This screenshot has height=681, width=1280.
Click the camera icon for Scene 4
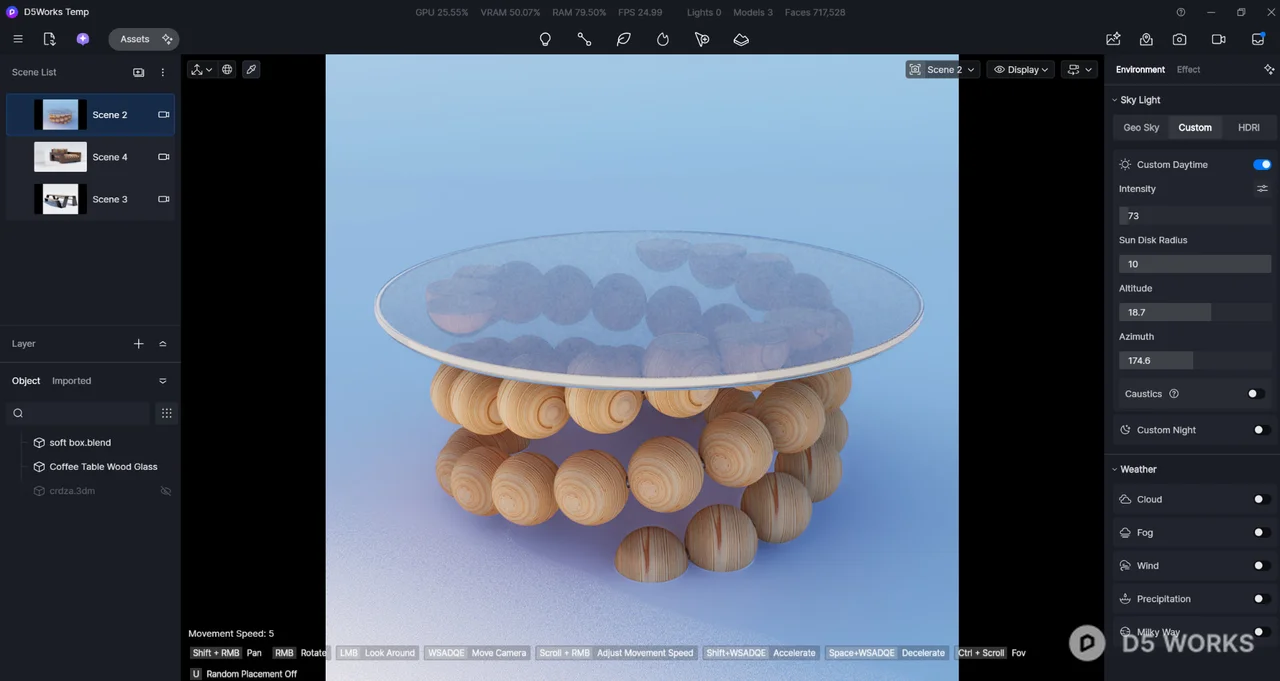pyautogui.click(x=163, y=157)
